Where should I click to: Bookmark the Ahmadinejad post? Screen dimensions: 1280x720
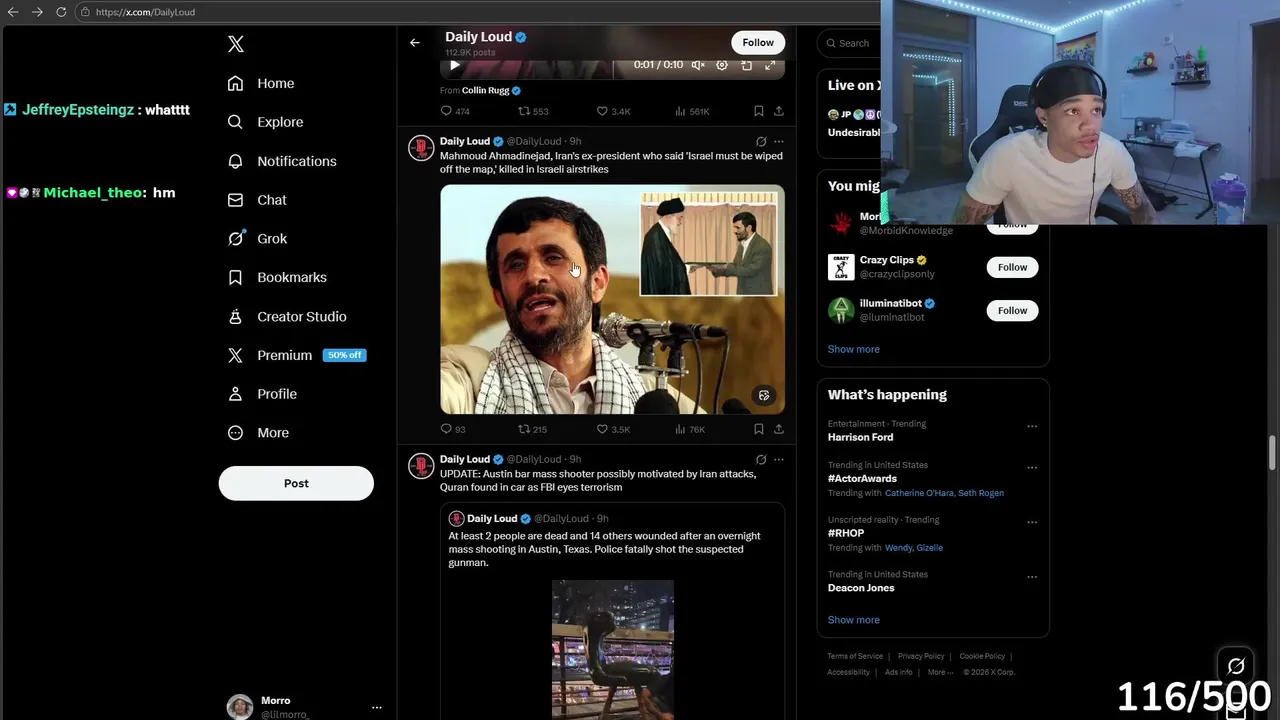tap(758, 429)
